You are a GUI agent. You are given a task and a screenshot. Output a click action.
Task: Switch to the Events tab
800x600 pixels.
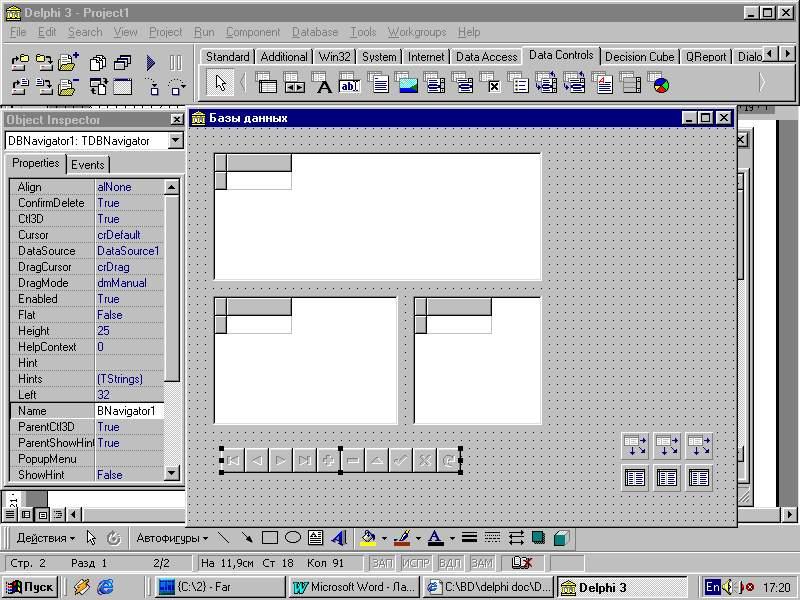coord(87,165)
